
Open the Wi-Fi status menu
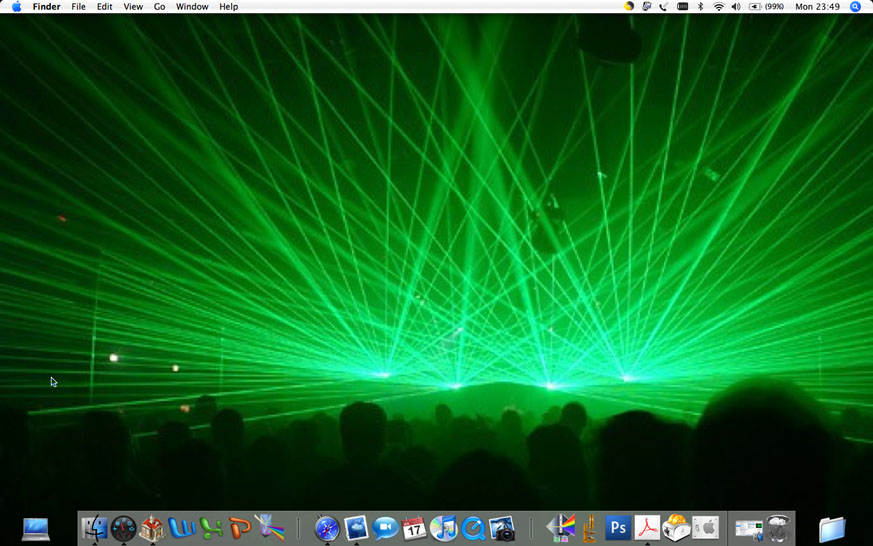point(719,7)
